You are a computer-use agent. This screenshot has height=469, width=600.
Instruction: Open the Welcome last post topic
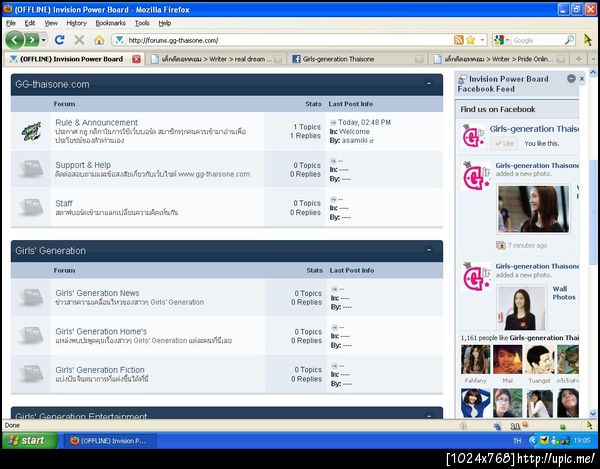click(354, 132)
